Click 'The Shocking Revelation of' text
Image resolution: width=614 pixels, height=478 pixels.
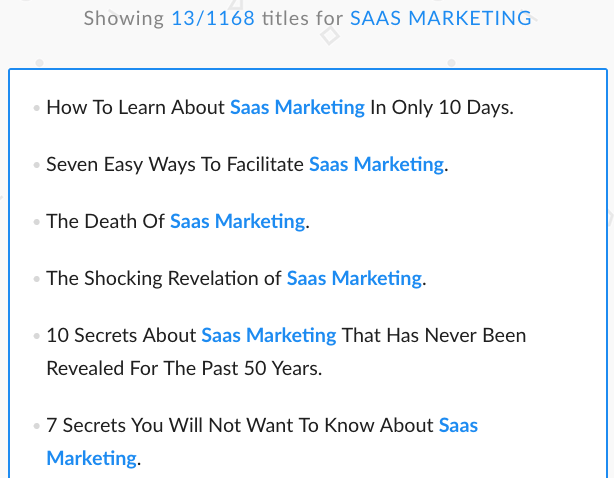point(164,278)
